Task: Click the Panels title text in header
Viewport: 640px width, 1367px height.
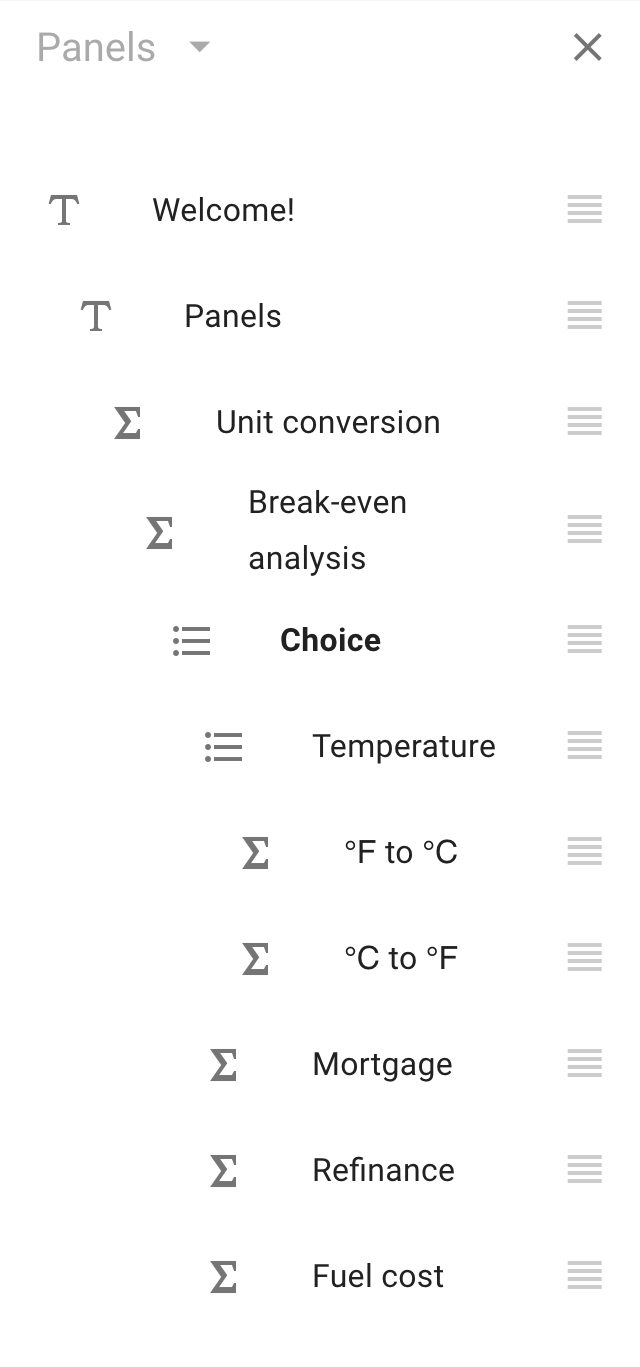Action: pyautogui.click(x=96, y=47)
